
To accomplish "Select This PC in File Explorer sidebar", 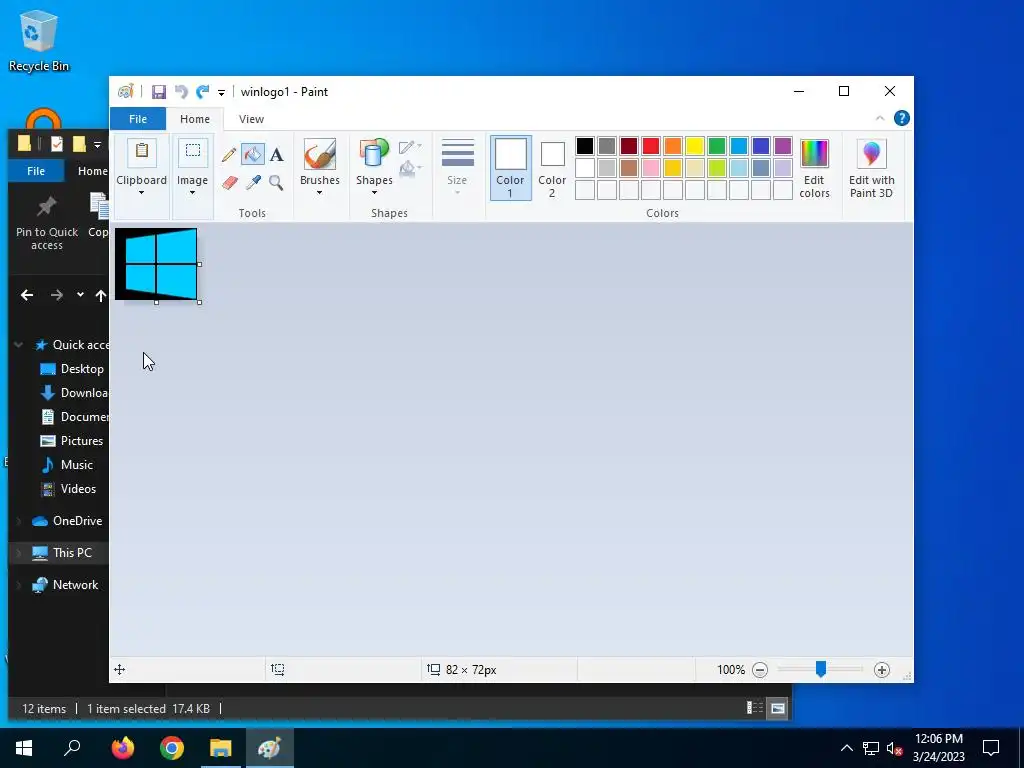I will 61,553.
